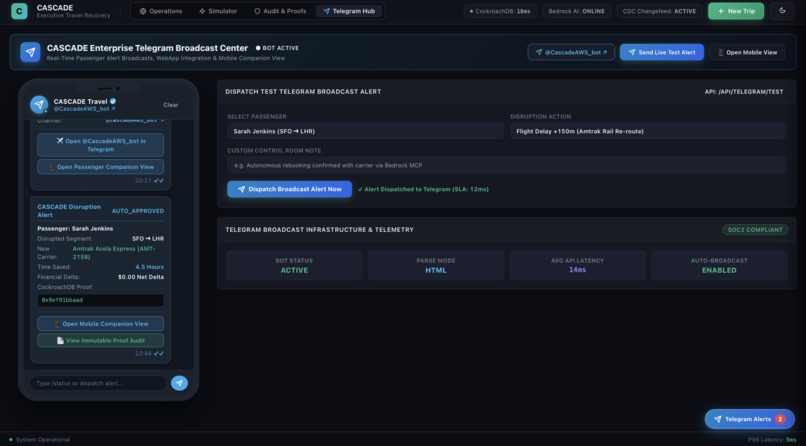
Task: Send Live Test Alert
Action: coord(662,52)
